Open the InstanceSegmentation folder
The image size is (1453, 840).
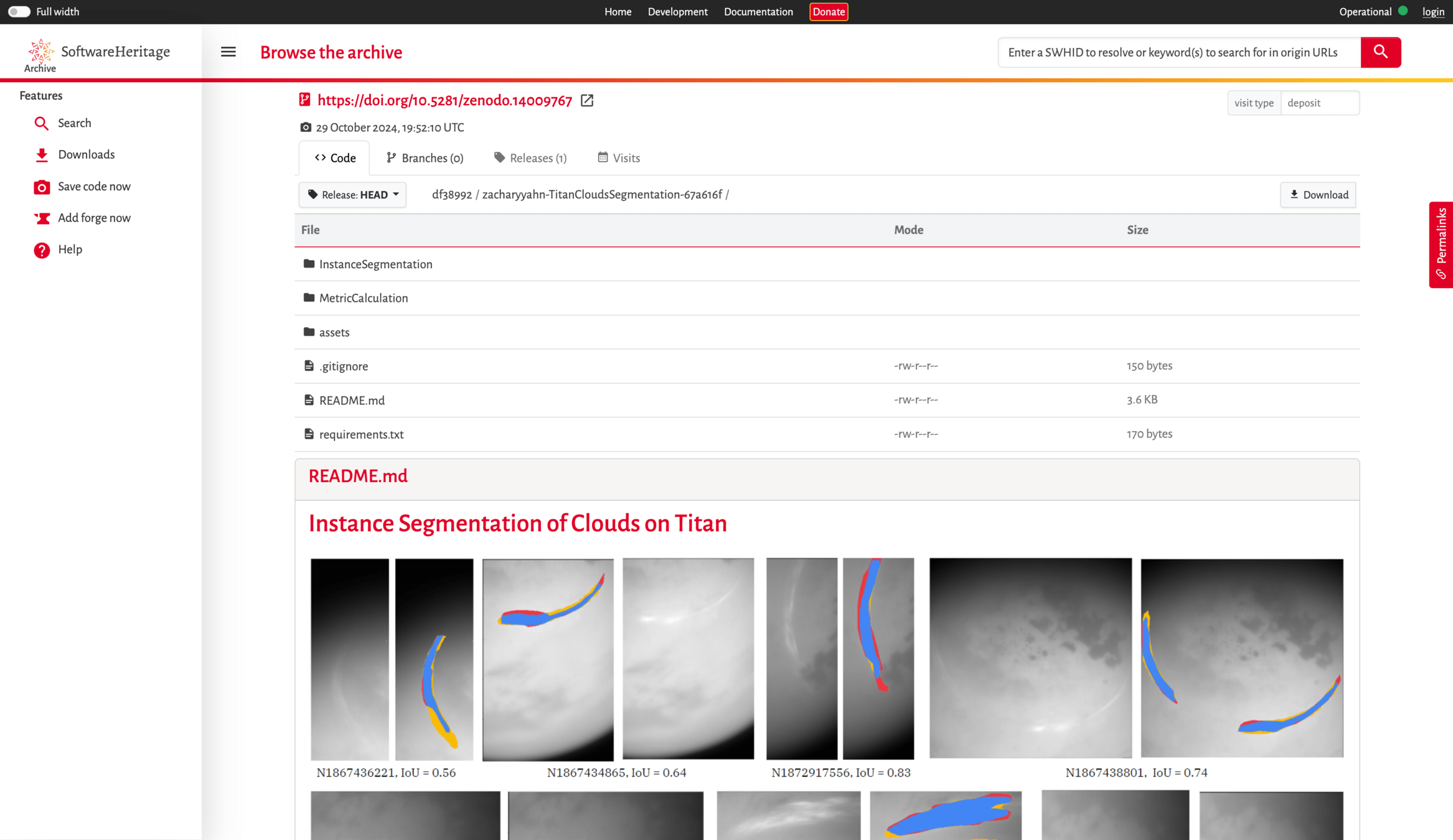[x=375, y=264]
